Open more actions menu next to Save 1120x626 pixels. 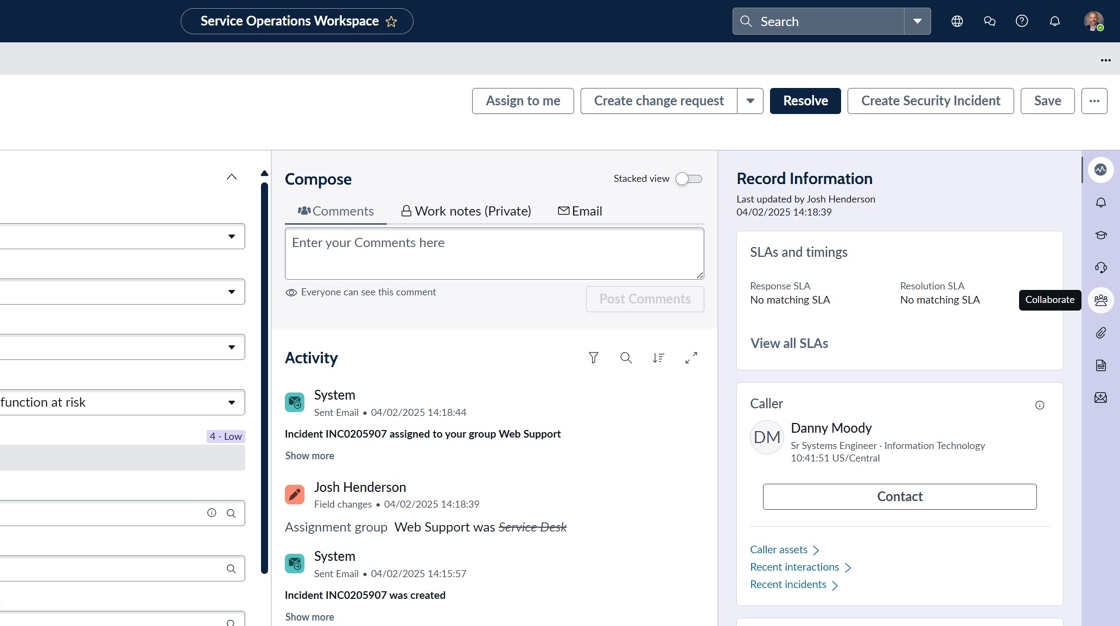coord(1094,101)
